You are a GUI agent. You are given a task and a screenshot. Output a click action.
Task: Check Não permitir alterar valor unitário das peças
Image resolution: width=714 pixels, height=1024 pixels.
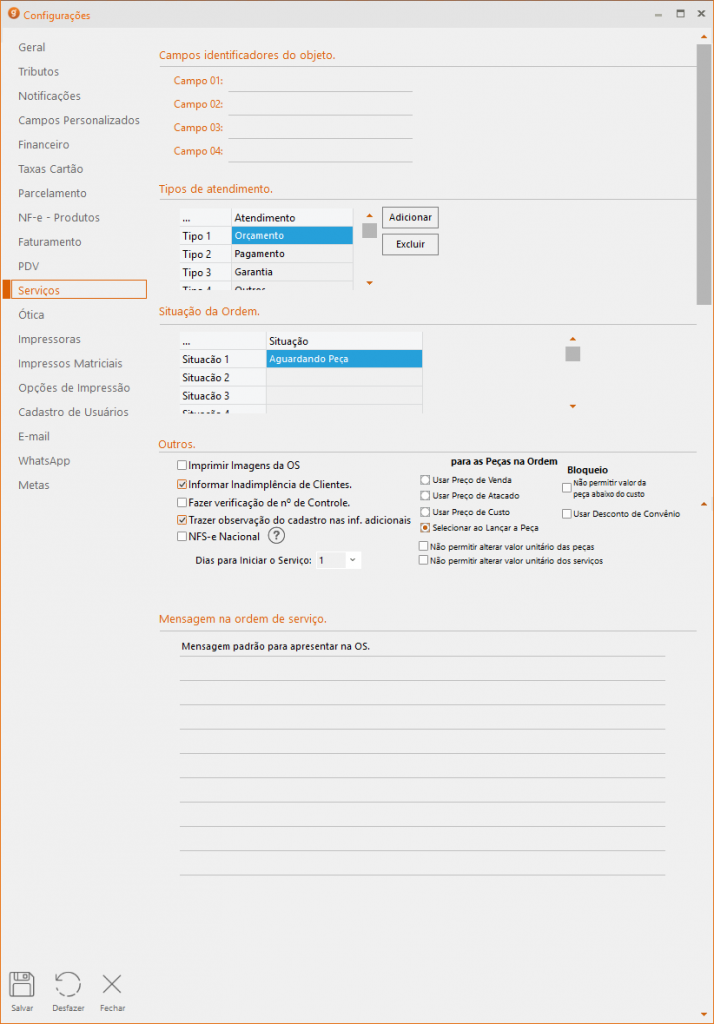click(423, 546)
